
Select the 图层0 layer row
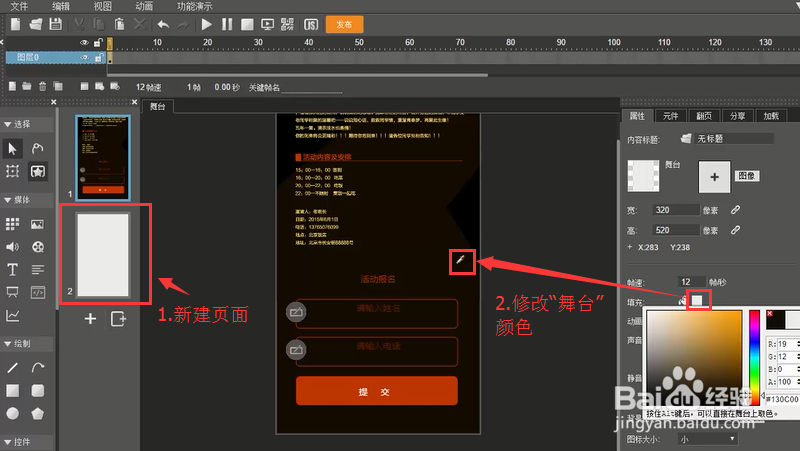point(55,58)
